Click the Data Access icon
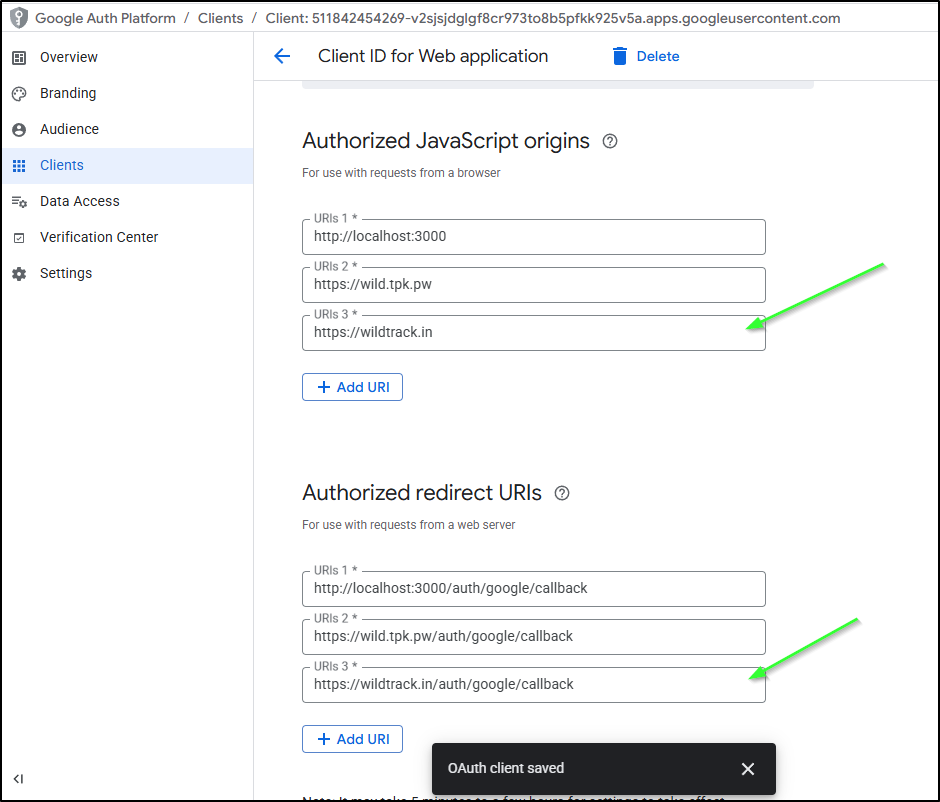The width and height of the screenshot is (940, 802). tap(19, 202)
